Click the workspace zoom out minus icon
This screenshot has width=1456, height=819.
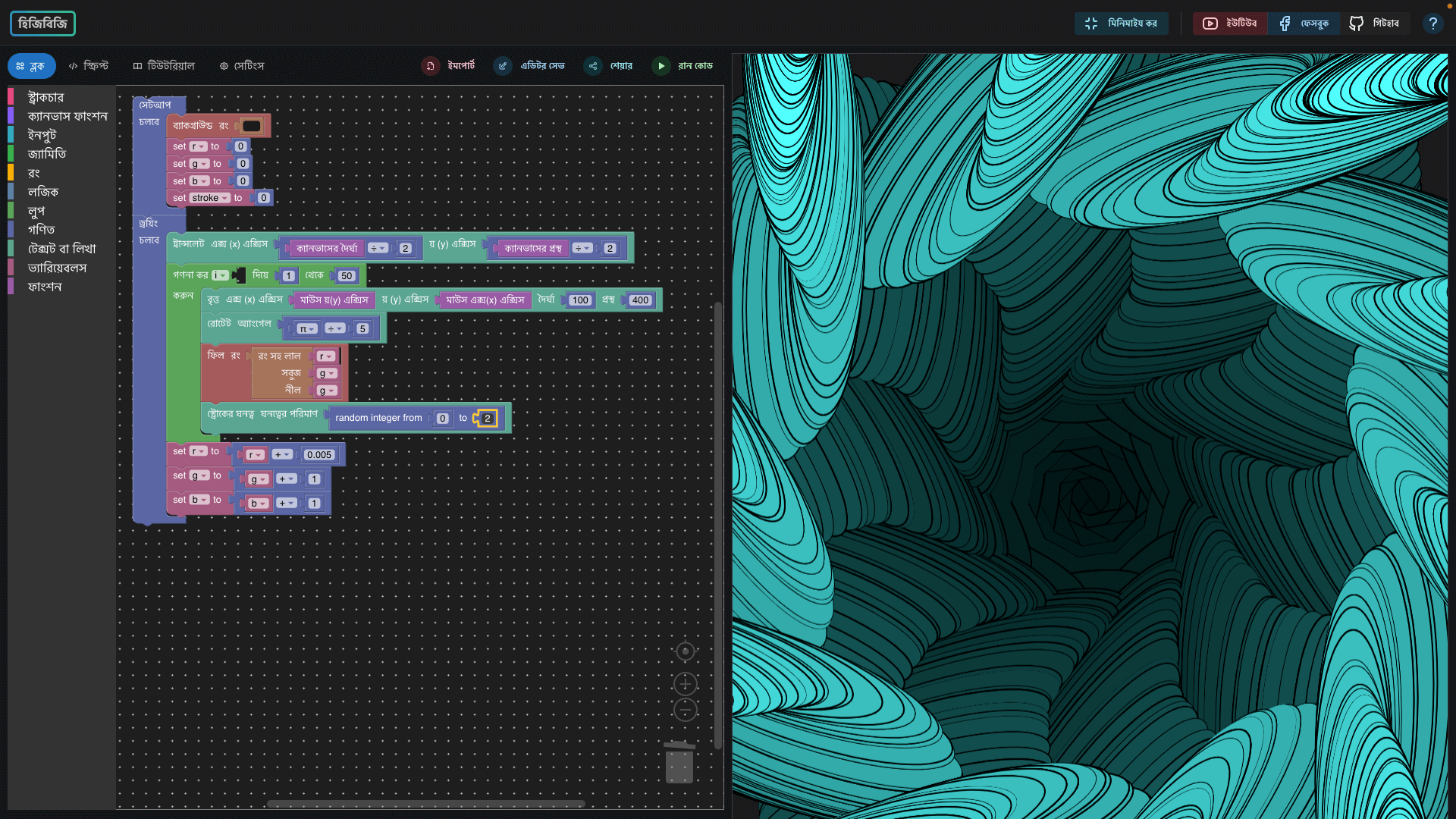pos(685,710)
